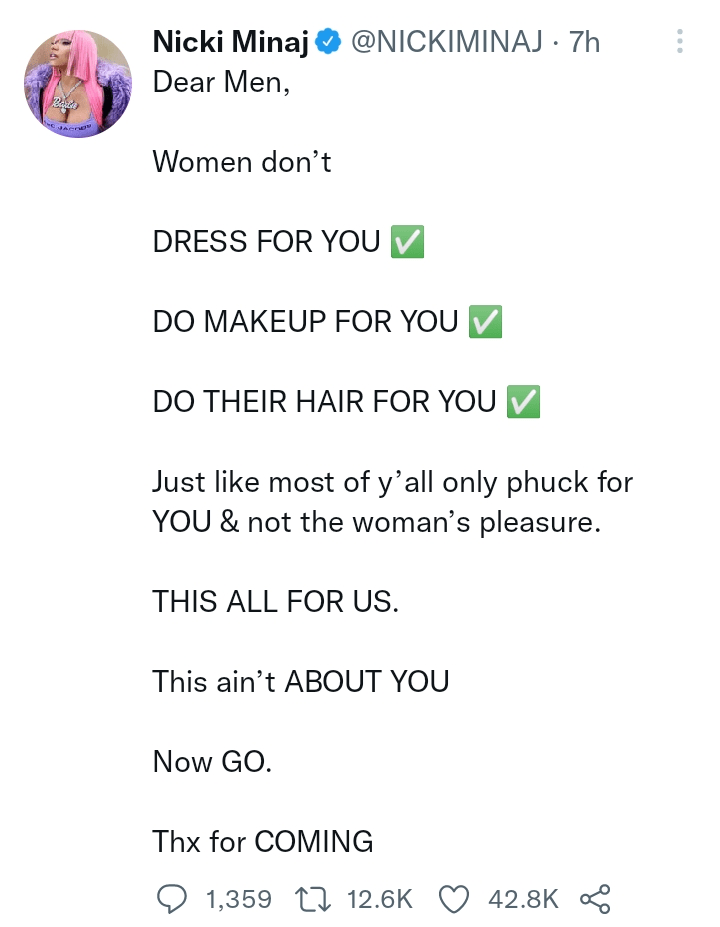The image size is (720, 927).
Task: Click the blue verified badge
Action: coord(329,42)
